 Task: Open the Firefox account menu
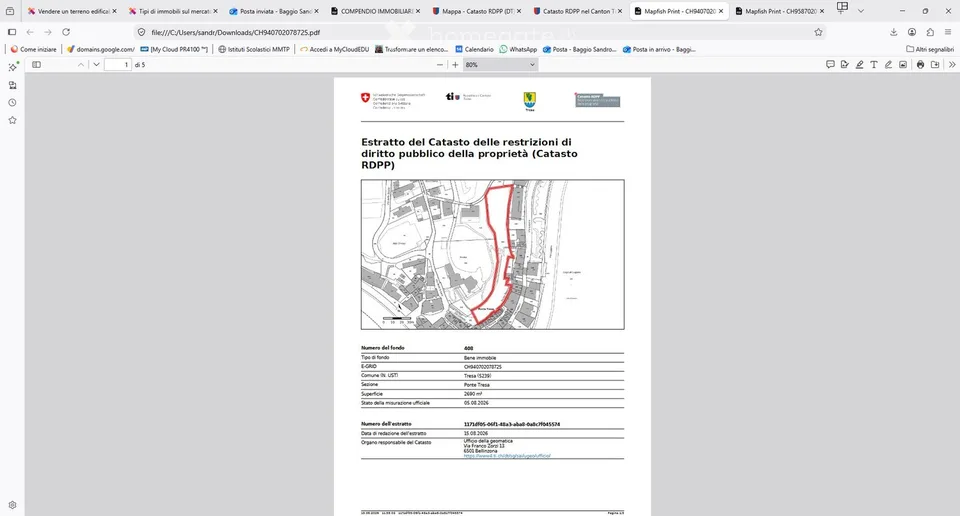[x=912, y=32]
